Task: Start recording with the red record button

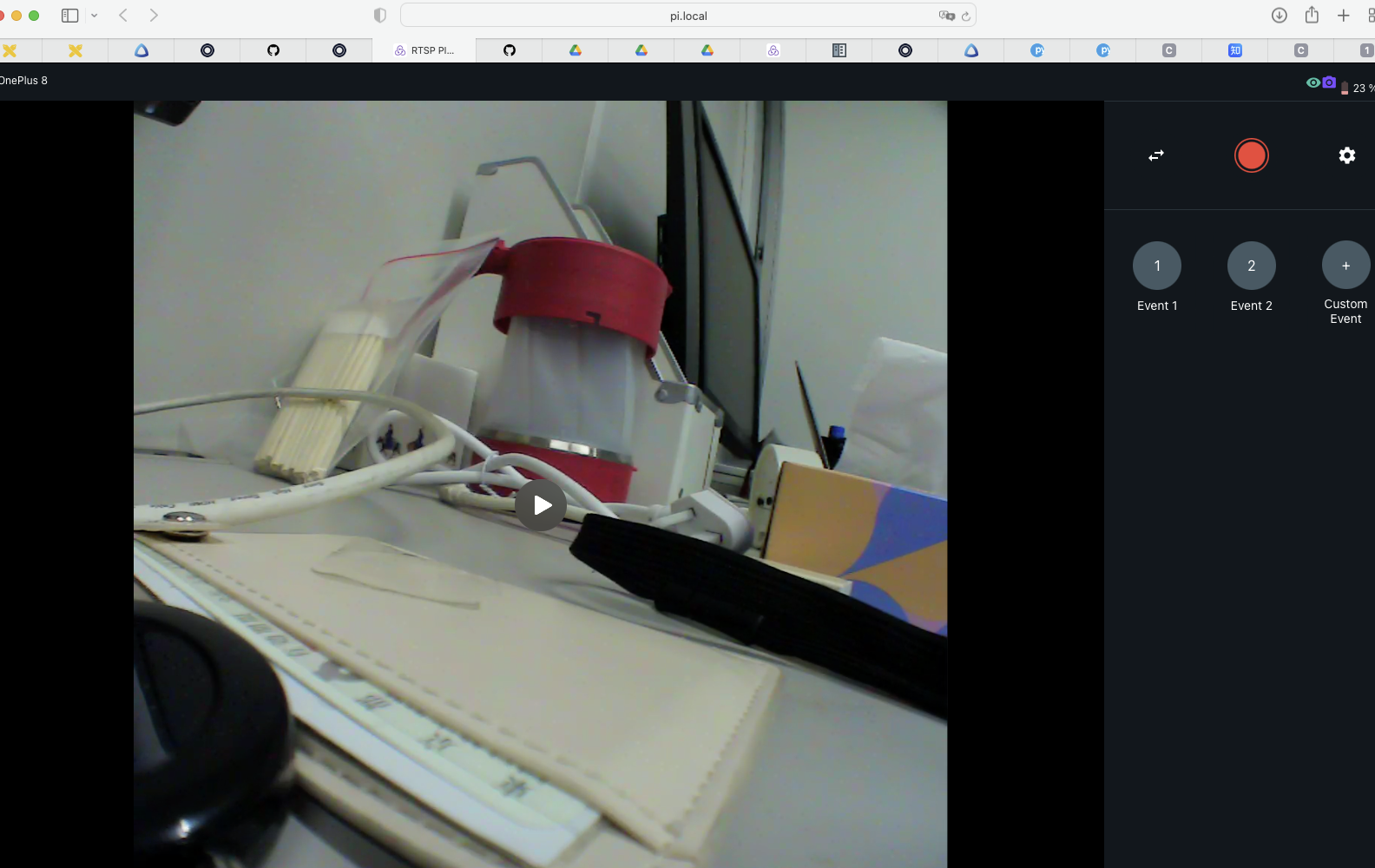Action: 1251,155
